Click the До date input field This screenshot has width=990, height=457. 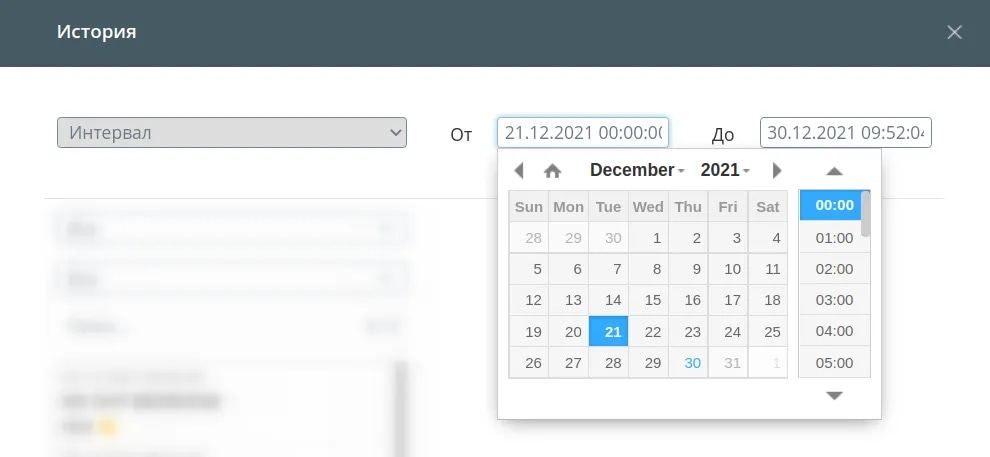tap(845, 133)
